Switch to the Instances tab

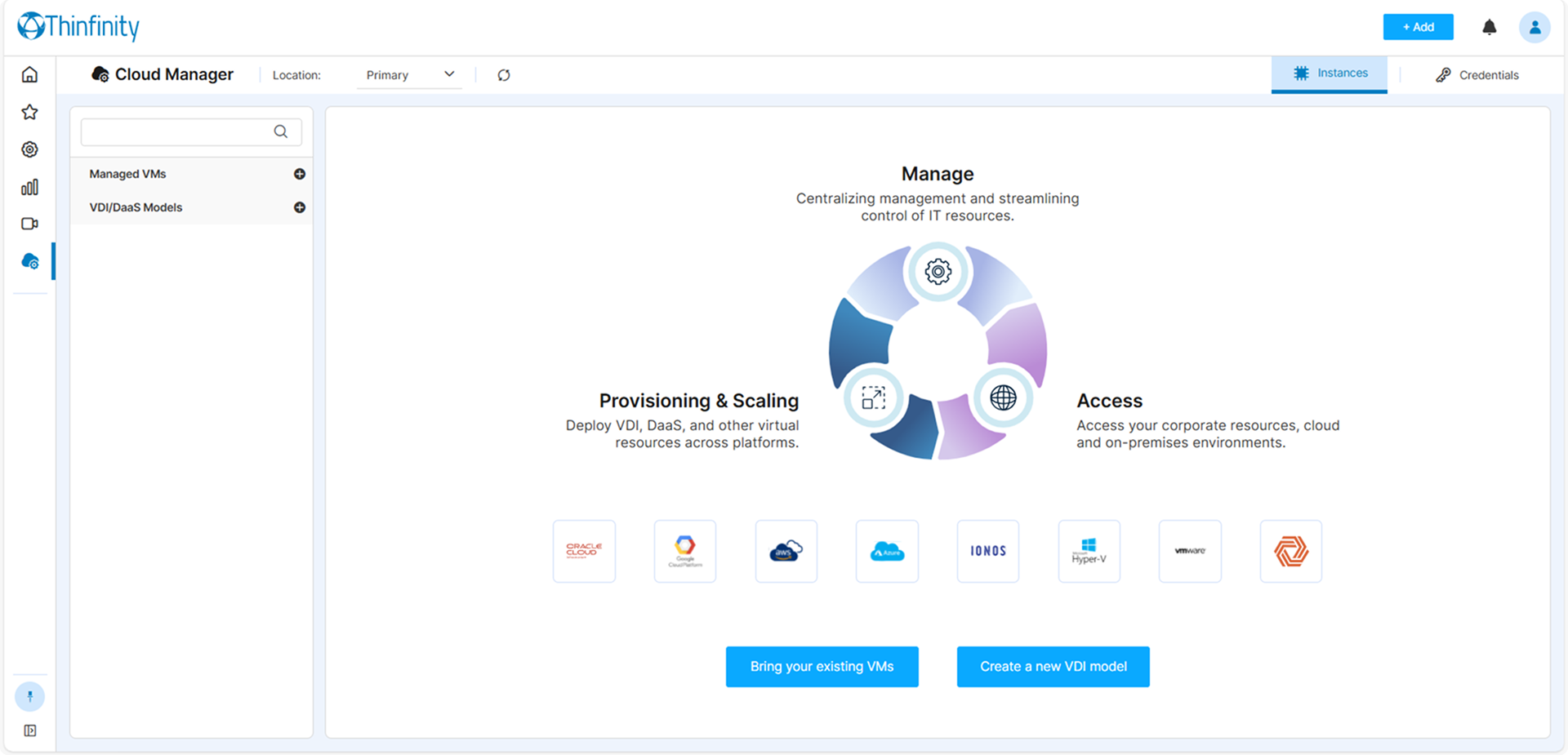click(x=1329, y=73)
